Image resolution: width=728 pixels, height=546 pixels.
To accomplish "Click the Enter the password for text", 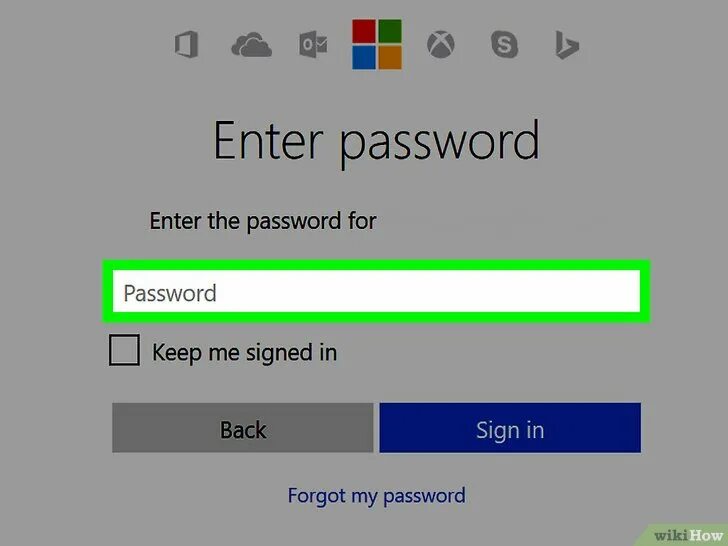I will click(x=263, y=221).
